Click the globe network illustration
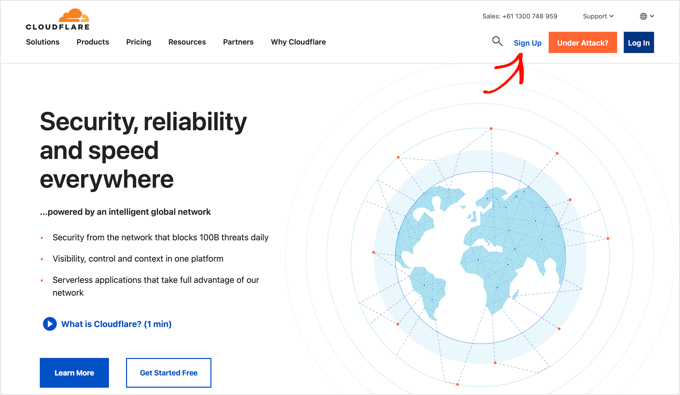 [481, 257]
